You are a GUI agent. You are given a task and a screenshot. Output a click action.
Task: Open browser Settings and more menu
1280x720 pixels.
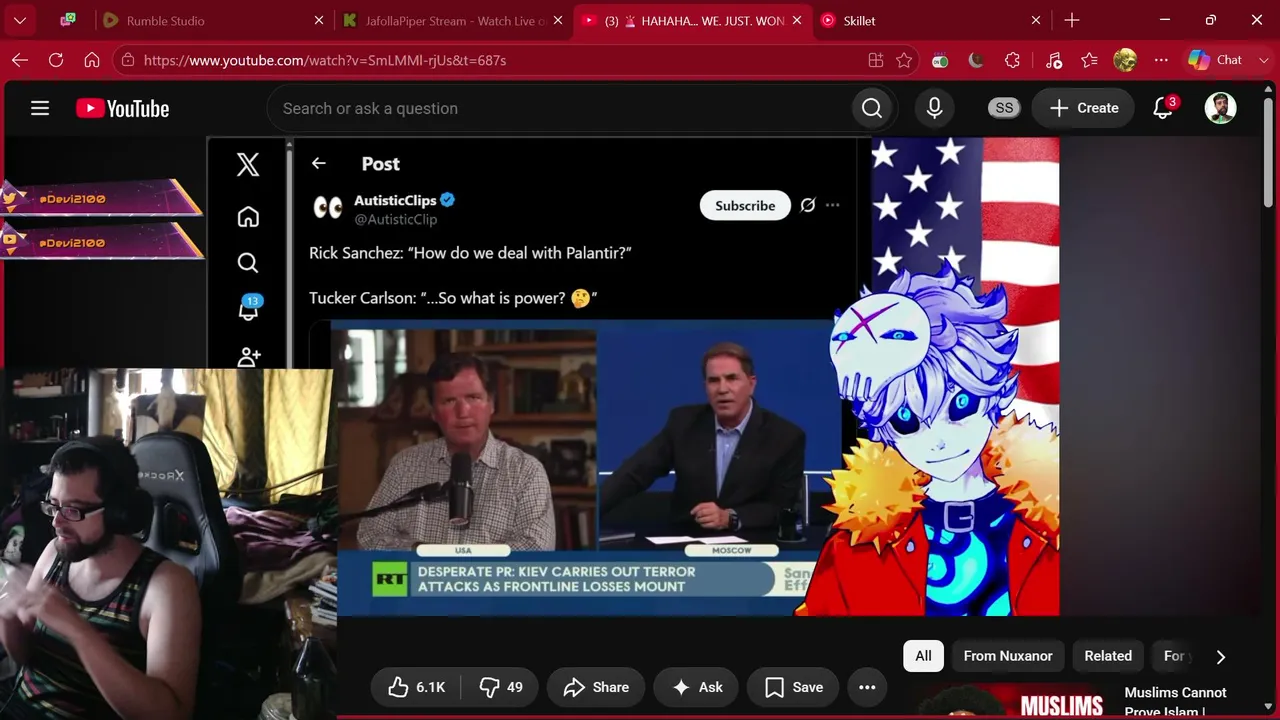(1161, 60)
